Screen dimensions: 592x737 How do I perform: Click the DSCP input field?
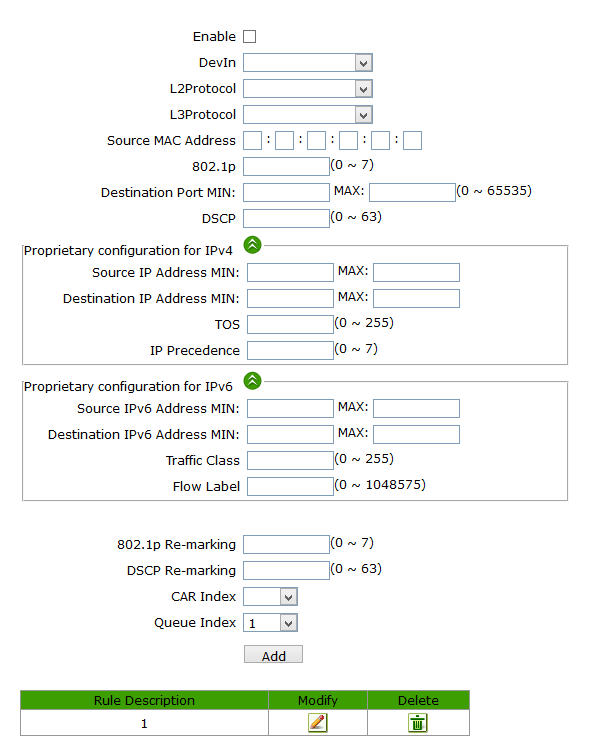286,218
